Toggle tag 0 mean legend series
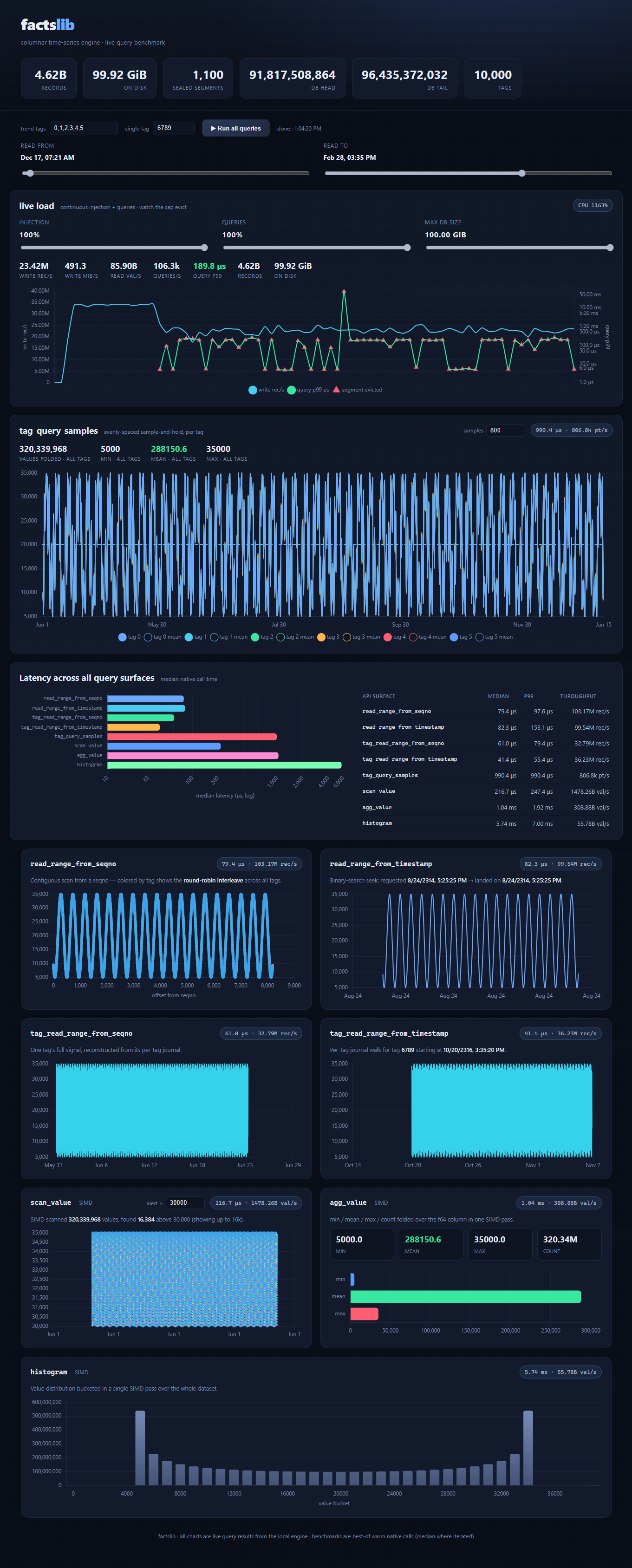Screen dimensions: 632x1568 pyautogui.click(x=163, y=637)
